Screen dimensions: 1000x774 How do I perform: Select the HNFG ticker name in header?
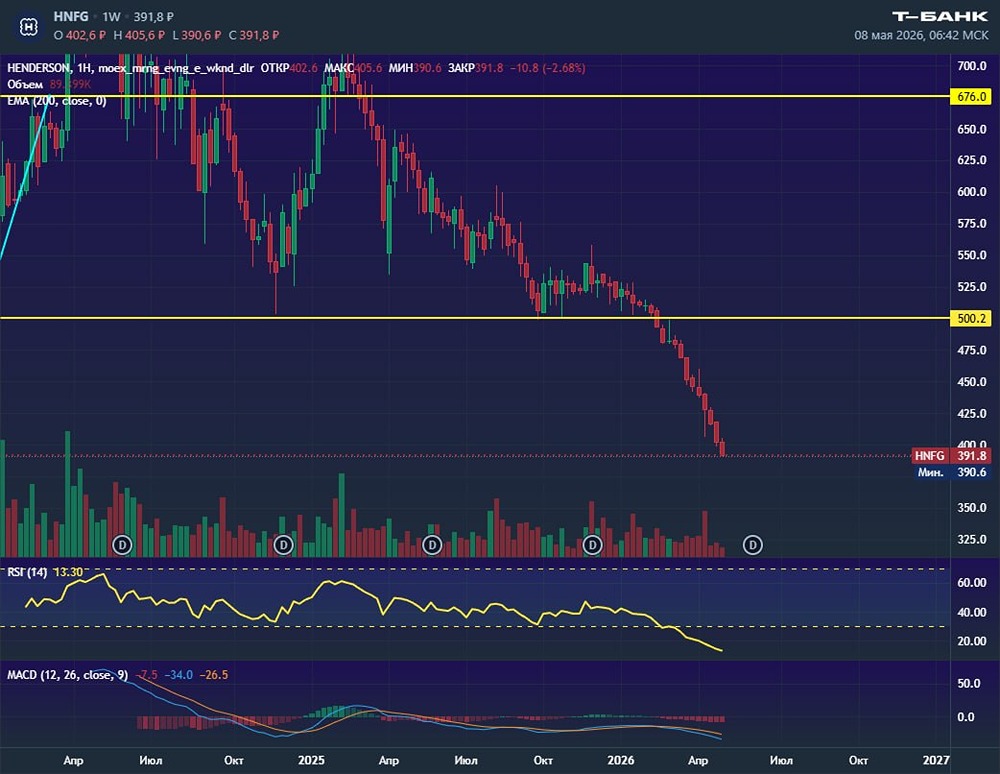(x=71, y=17)
